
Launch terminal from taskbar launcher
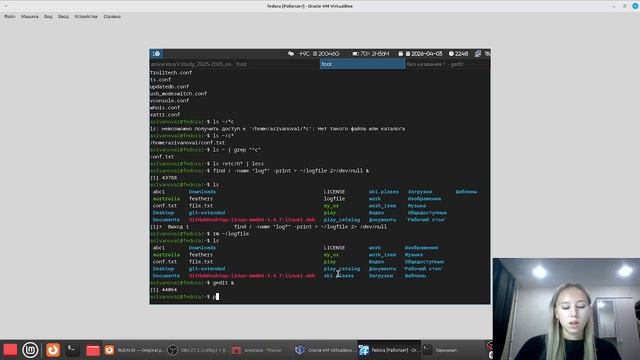click(x=73, y=350)
